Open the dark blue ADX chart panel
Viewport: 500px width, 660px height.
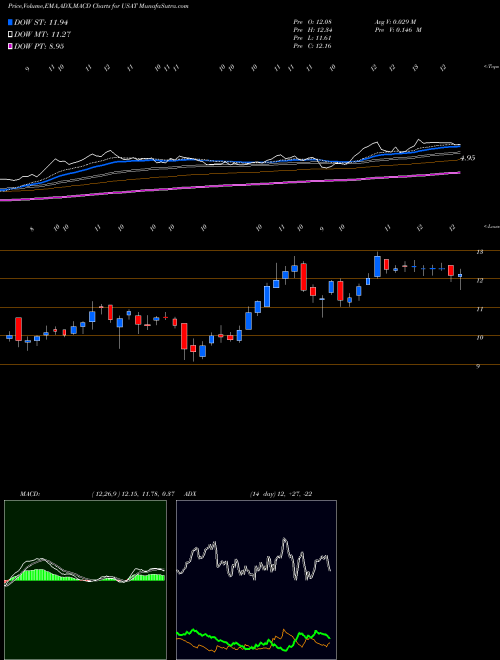pos(256,580)
